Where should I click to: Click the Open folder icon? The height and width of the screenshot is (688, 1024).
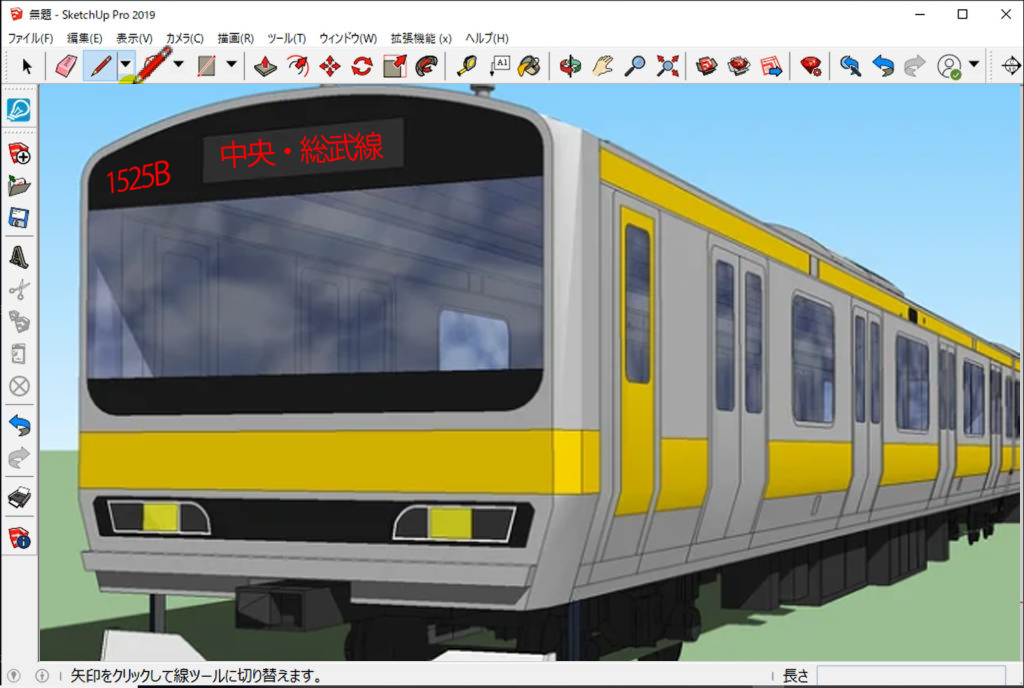pos(19,186)
